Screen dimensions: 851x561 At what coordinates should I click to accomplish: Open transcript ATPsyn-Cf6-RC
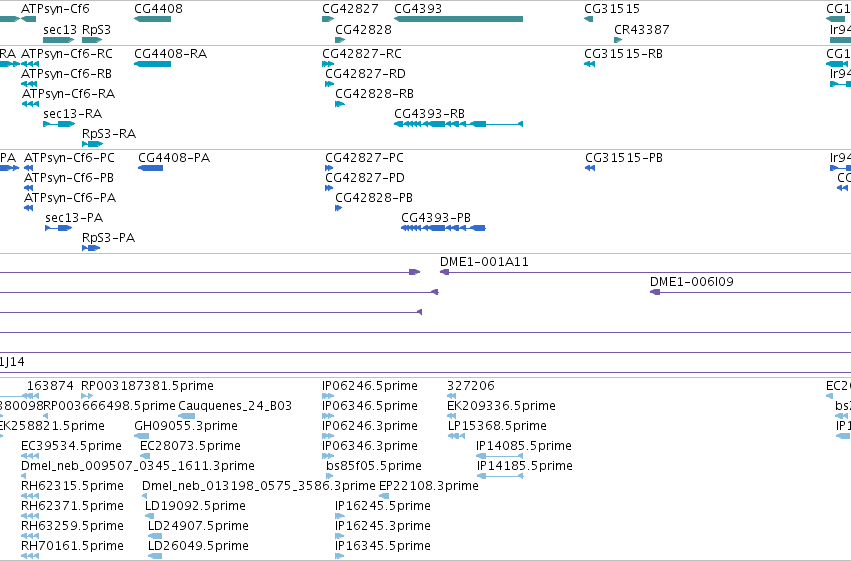[67, 54]
